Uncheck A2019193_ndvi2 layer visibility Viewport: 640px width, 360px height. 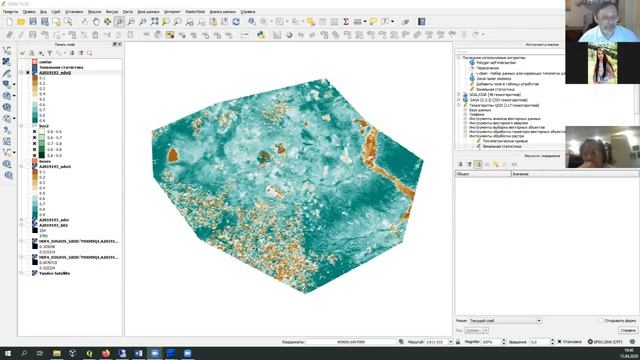(28, 73)
